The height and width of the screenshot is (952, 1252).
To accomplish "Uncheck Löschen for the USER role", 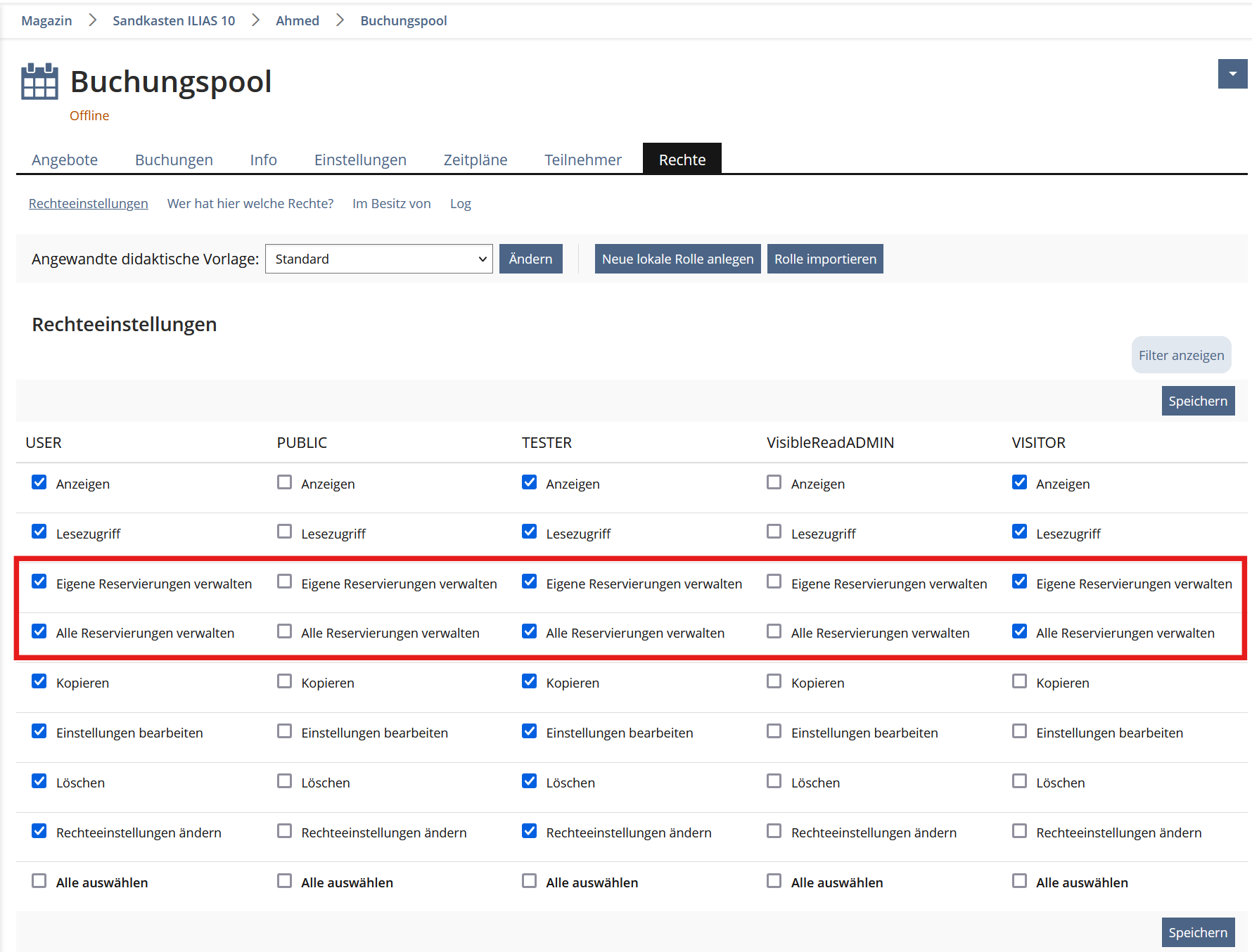I will (39, 781).
